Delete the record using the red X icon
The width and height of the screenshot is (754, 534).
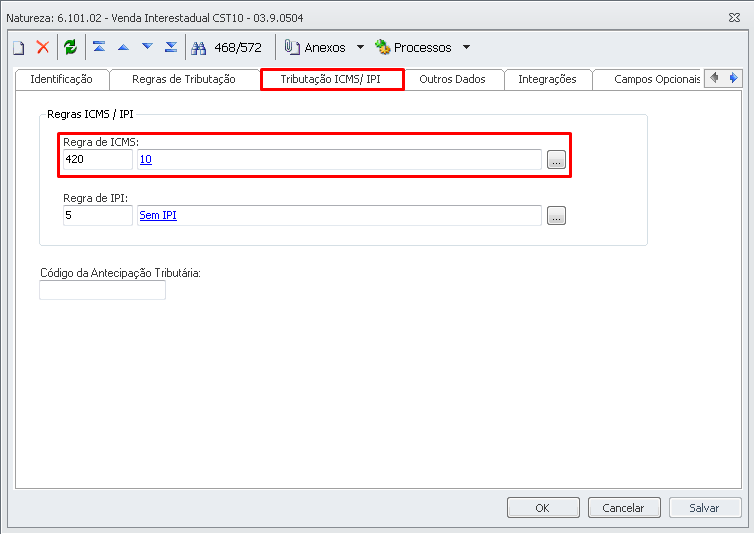tap(43, 47)
